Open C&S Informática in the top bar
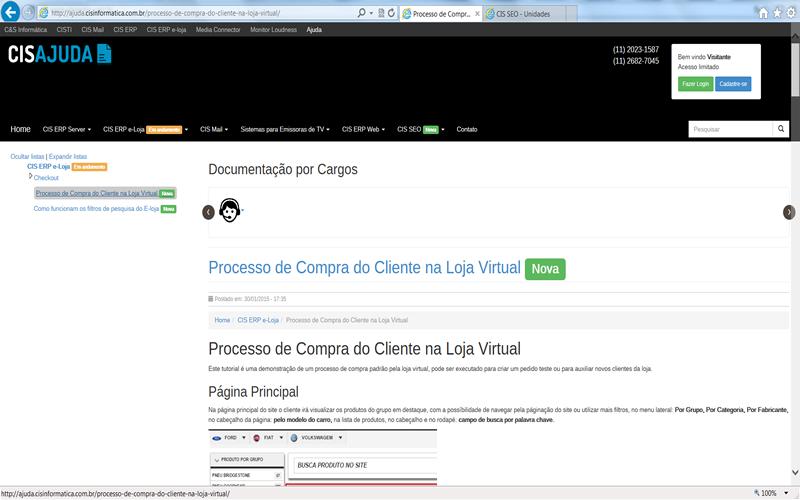Image resolution: width=800 pixels, height=500 pixels. (x=26, y=30)
